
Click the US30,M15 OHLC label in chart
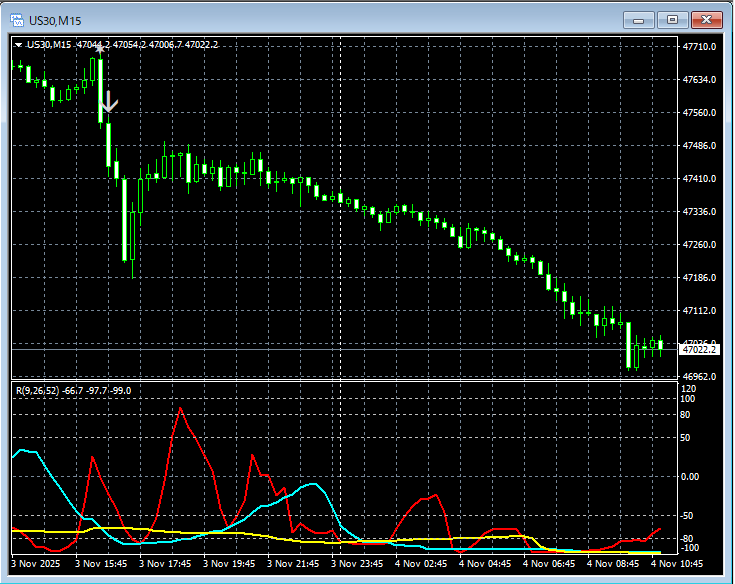(122, 45)
